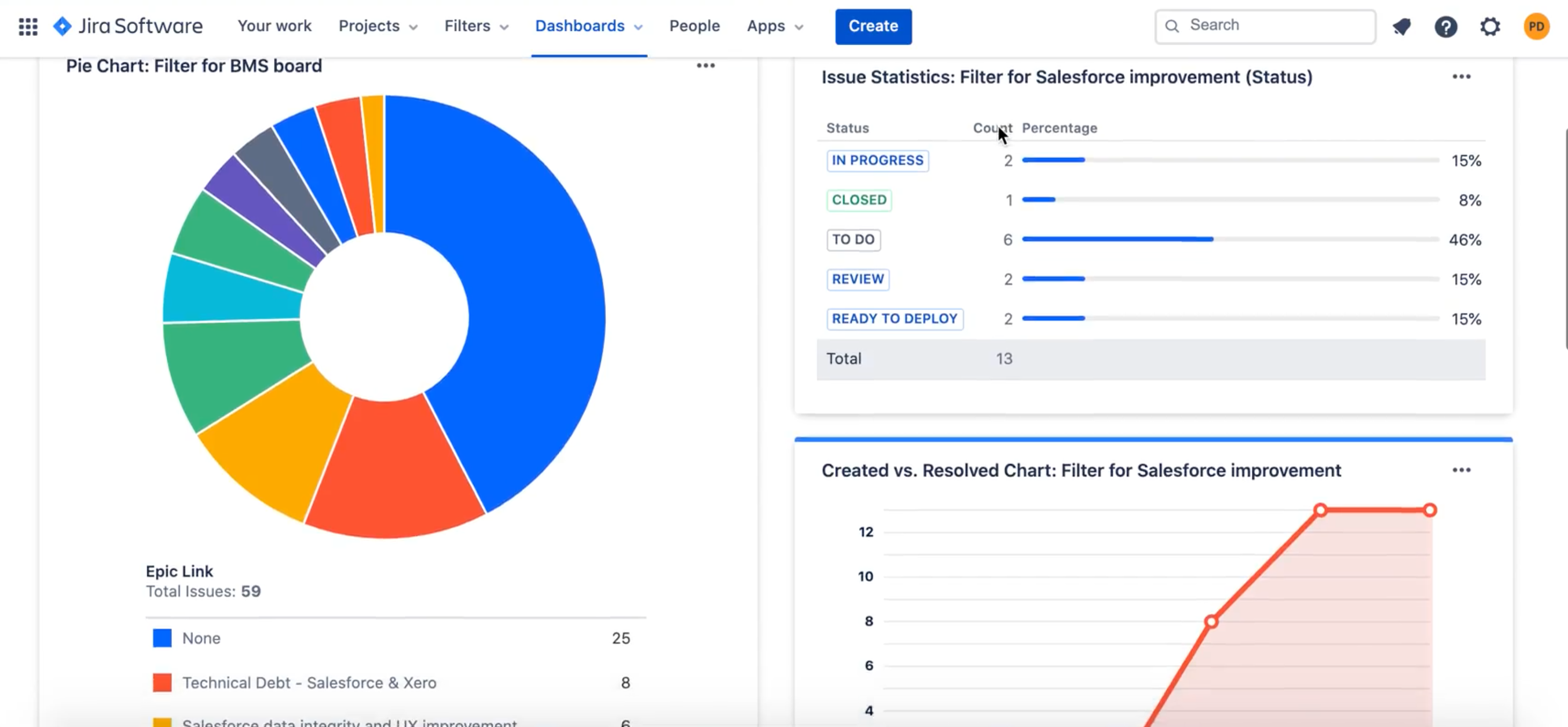Click the Percentage column header
The height and width of the screenshot is (727, 1568).
(1059, 128)
